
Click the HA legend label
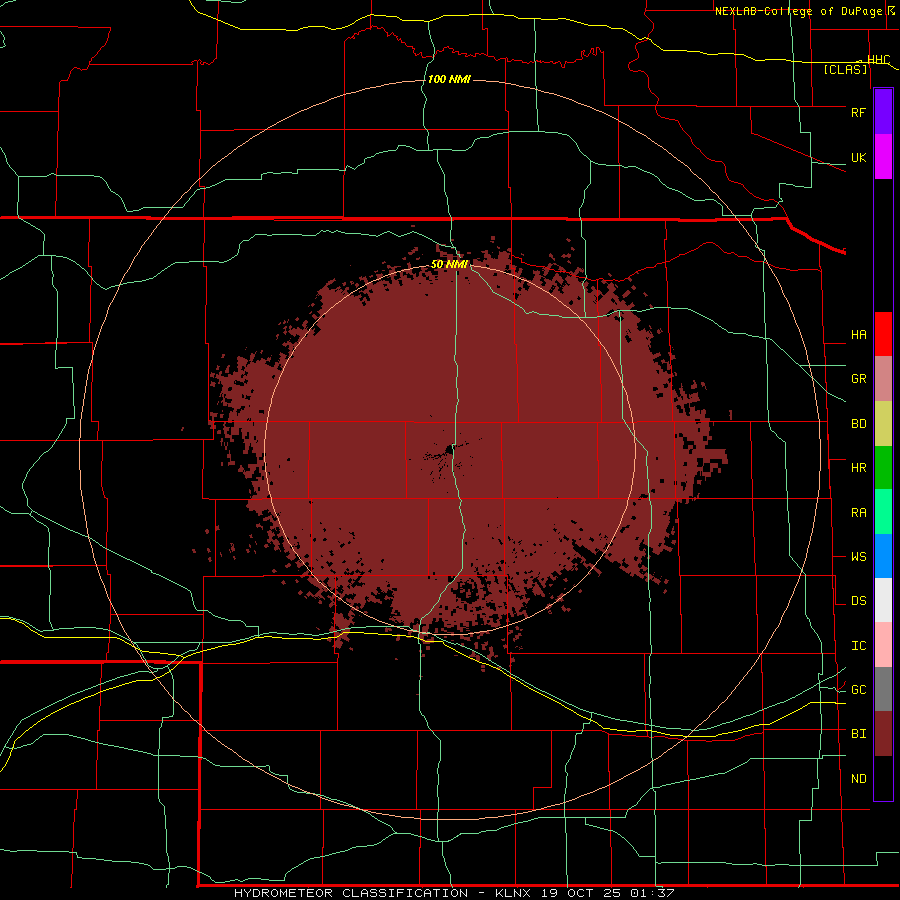[858, 335]
